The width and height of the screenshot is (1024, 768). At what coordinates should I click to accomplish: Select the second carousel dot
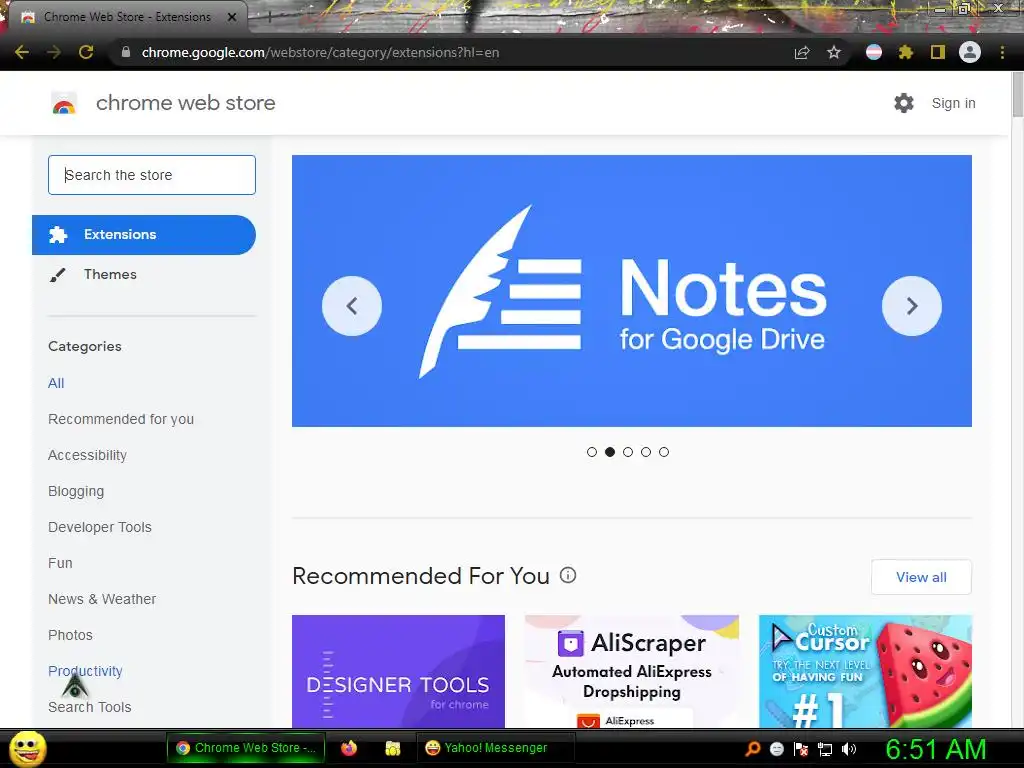(x=610, y=452)
